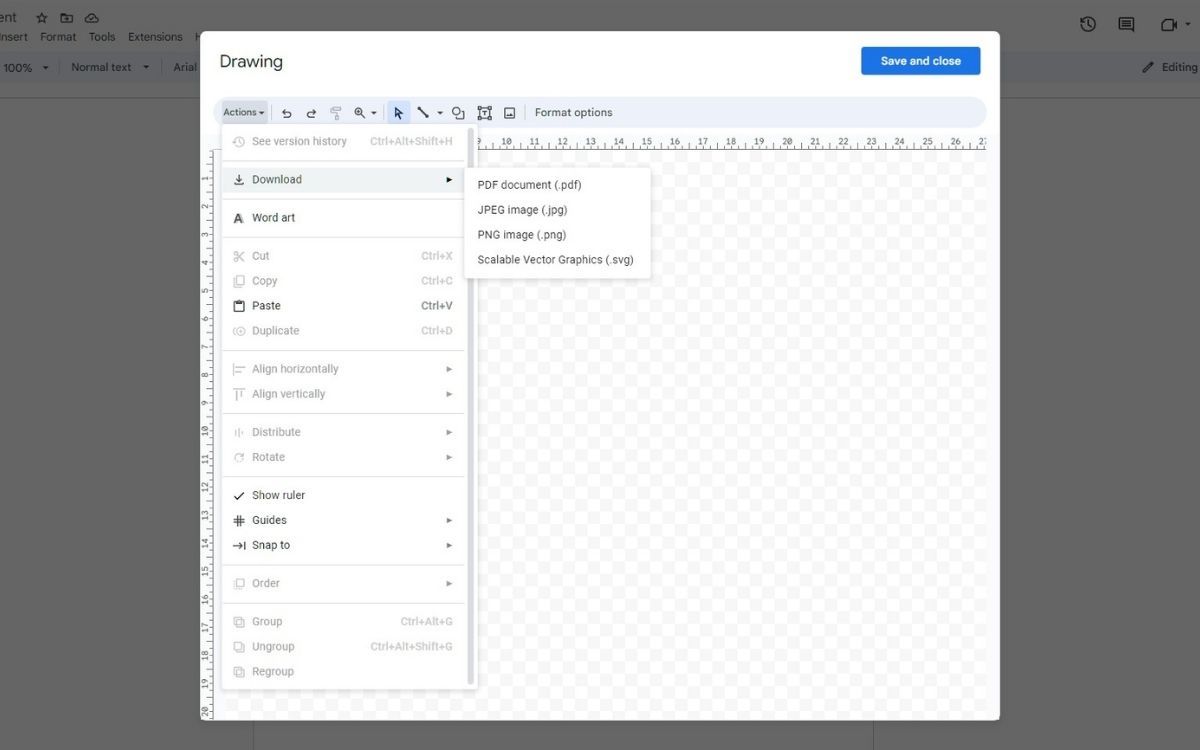The image size is (1200, 750).
Task: Choose the Select arrow tool
Action: (398, 113)
